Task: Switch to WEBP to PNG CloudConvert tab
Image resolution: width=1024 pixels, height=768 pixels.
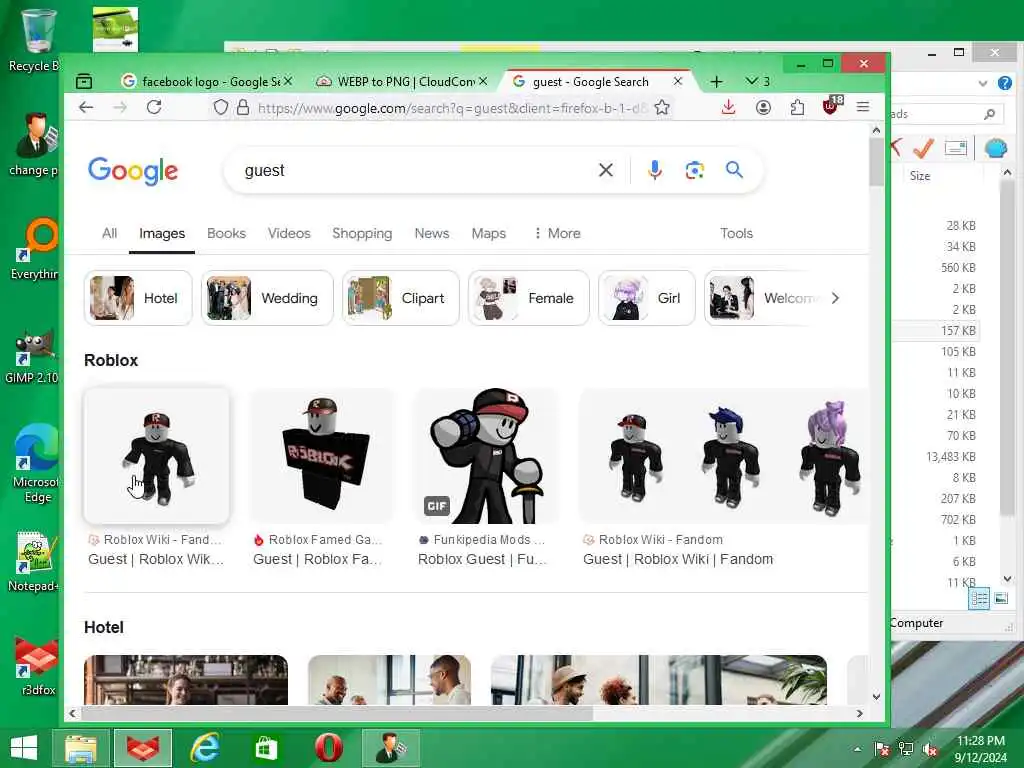Action: tap(402, 82)
